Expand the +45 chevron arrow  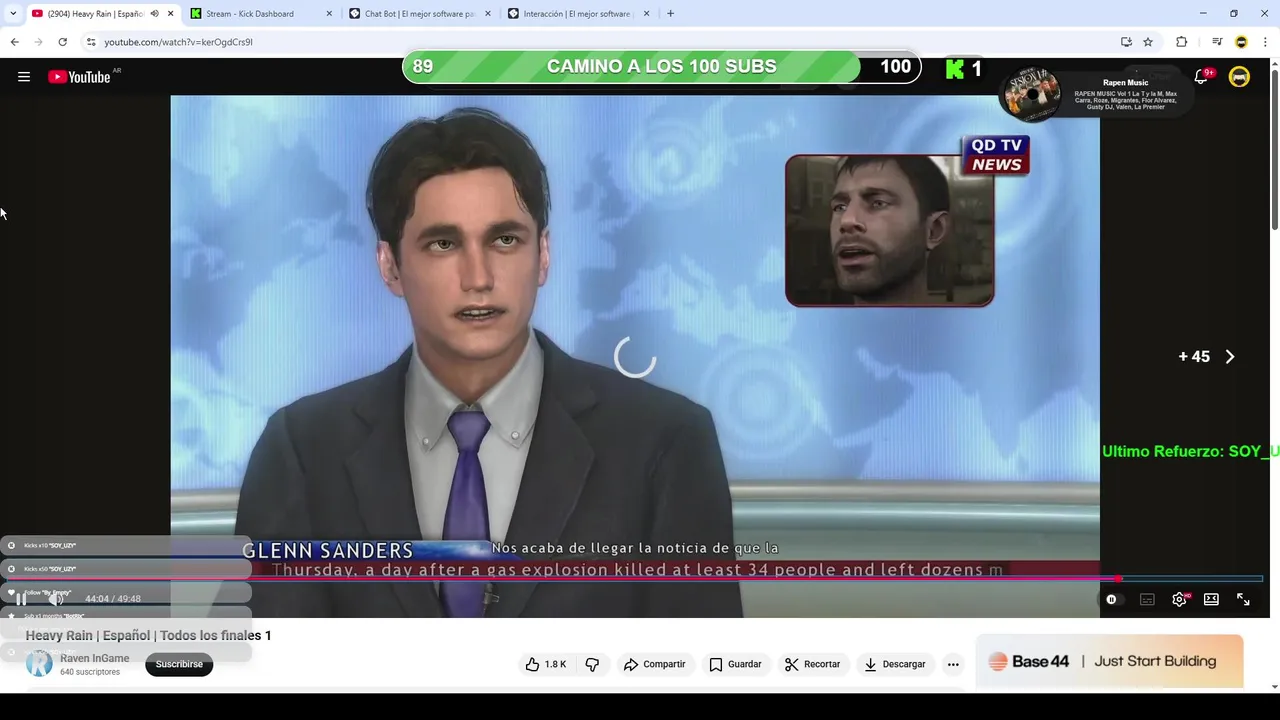pos(1230,357)
